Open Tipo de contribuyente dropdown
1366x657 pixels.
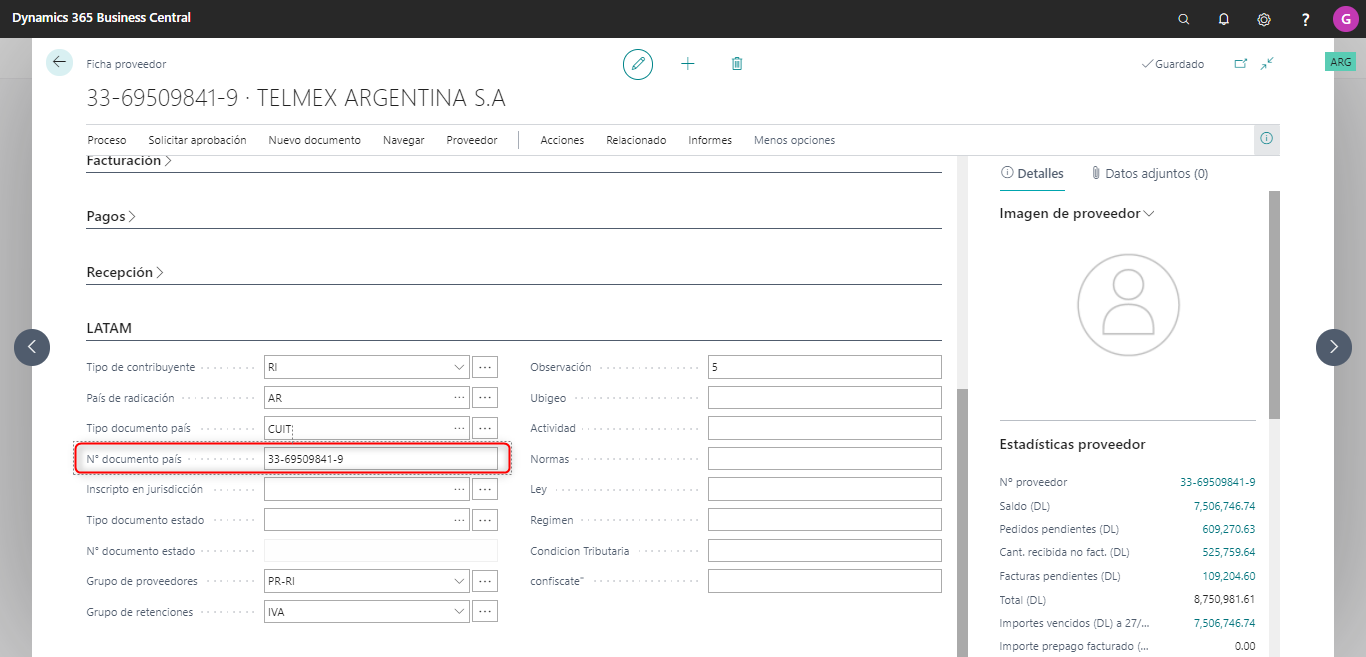(459, 367)
